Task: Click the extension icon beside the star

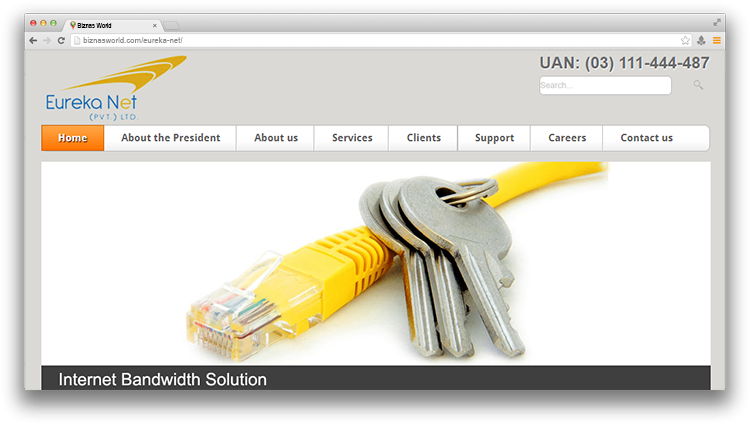Action: click(x=701, y=41)
